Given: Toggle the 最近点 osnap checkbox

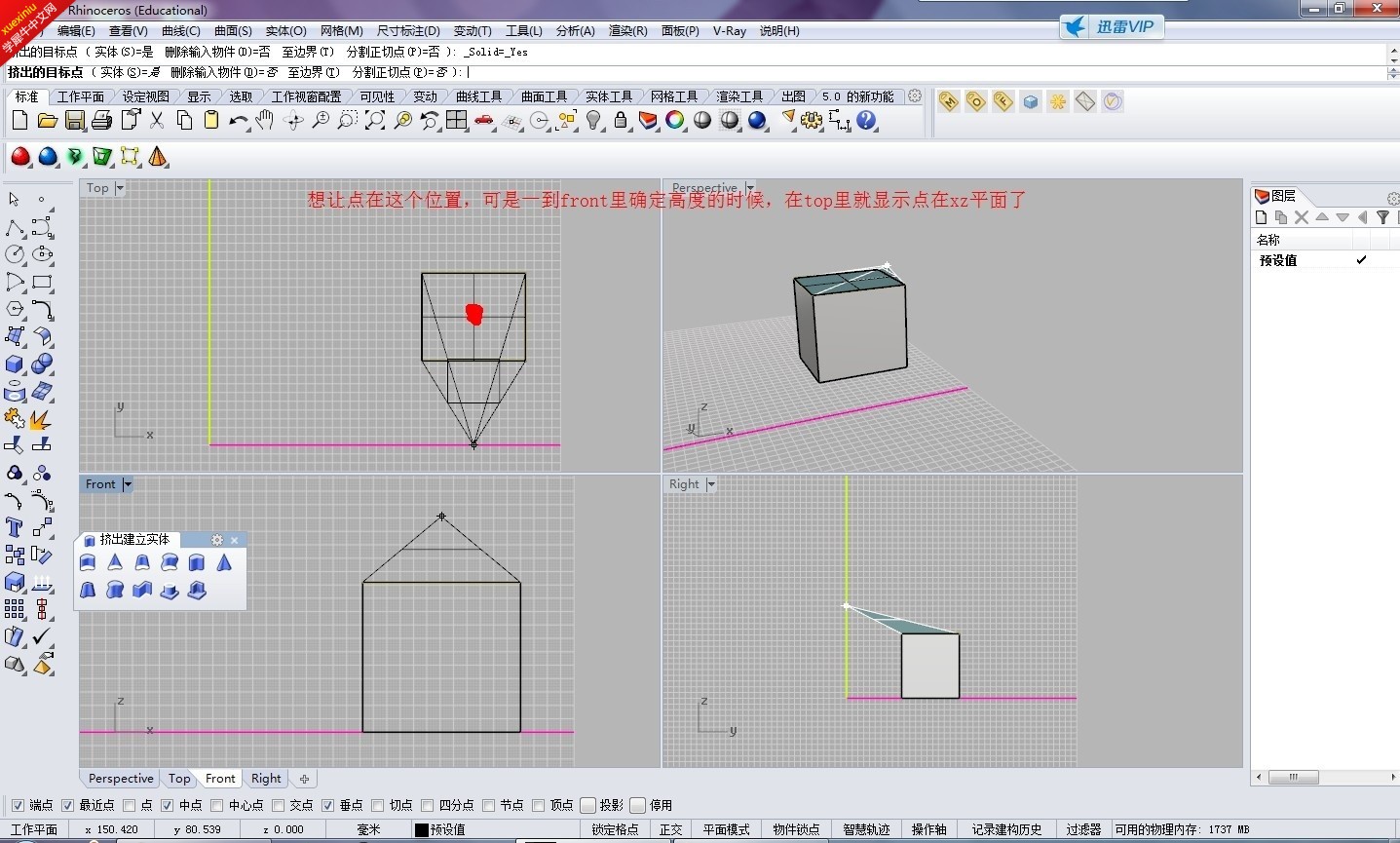Looking at the screenshot, I should pyautogui.click(x=67, y=805).
